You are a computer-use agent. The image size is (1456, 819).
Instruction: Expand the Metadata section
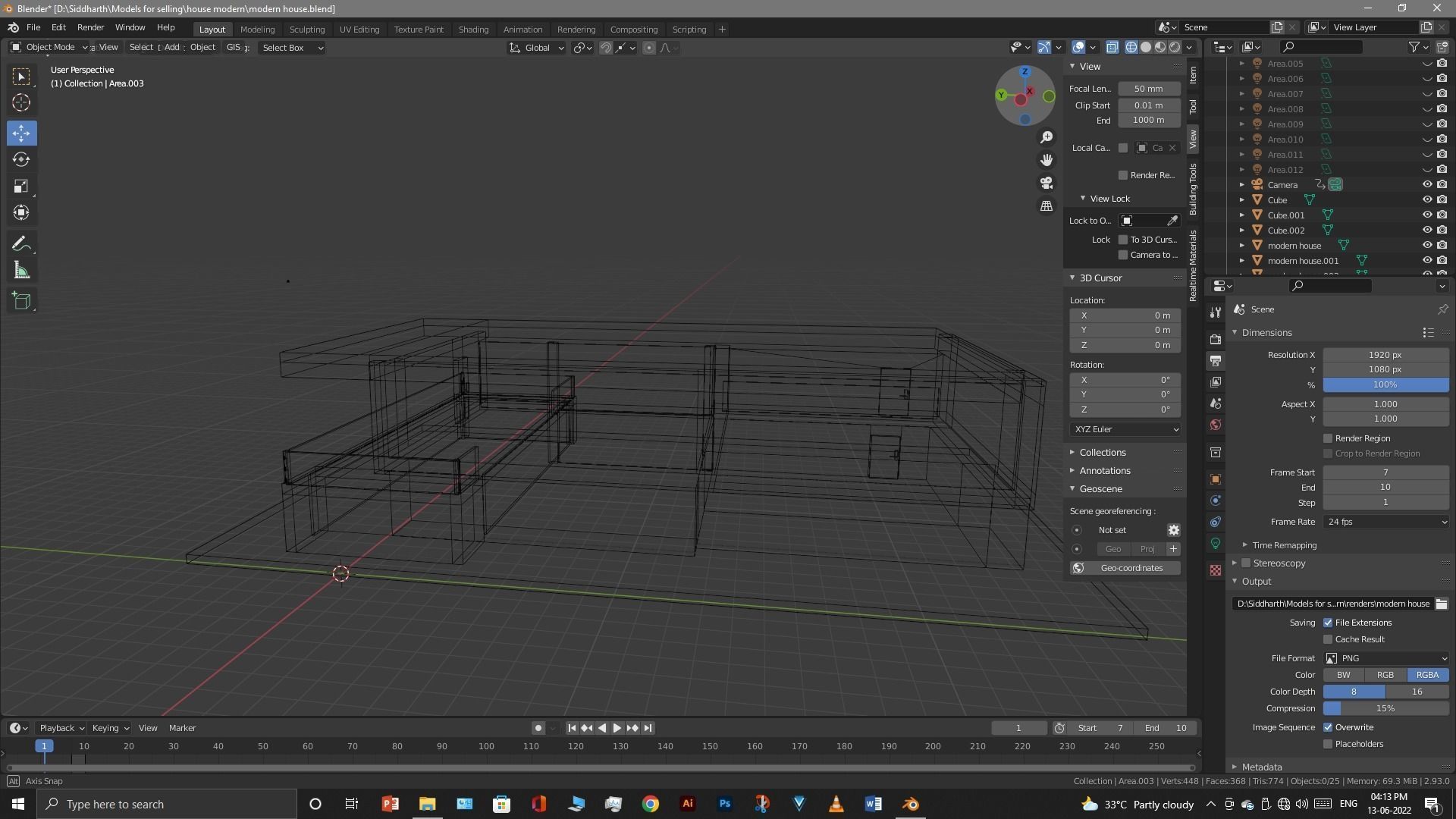pos(1262,767)
